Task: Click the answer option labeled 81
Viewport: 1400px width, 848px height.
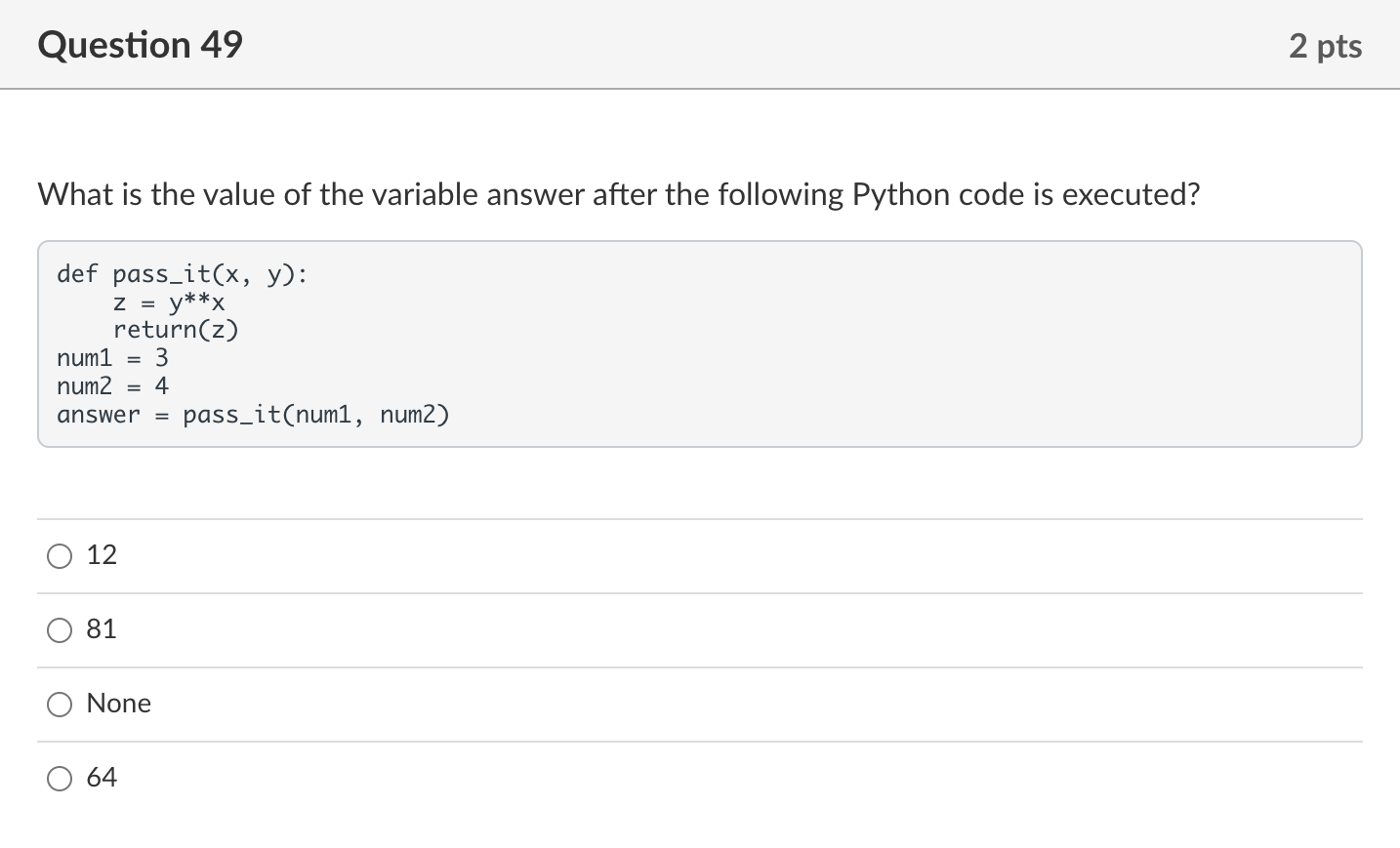Action: 102,629
